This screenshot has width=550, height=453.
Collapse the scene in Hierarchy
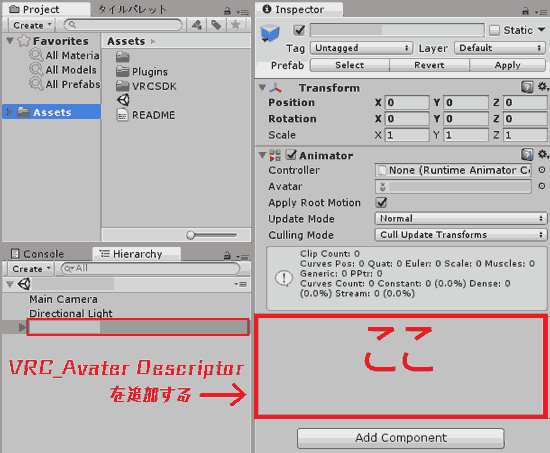point(10,284)
